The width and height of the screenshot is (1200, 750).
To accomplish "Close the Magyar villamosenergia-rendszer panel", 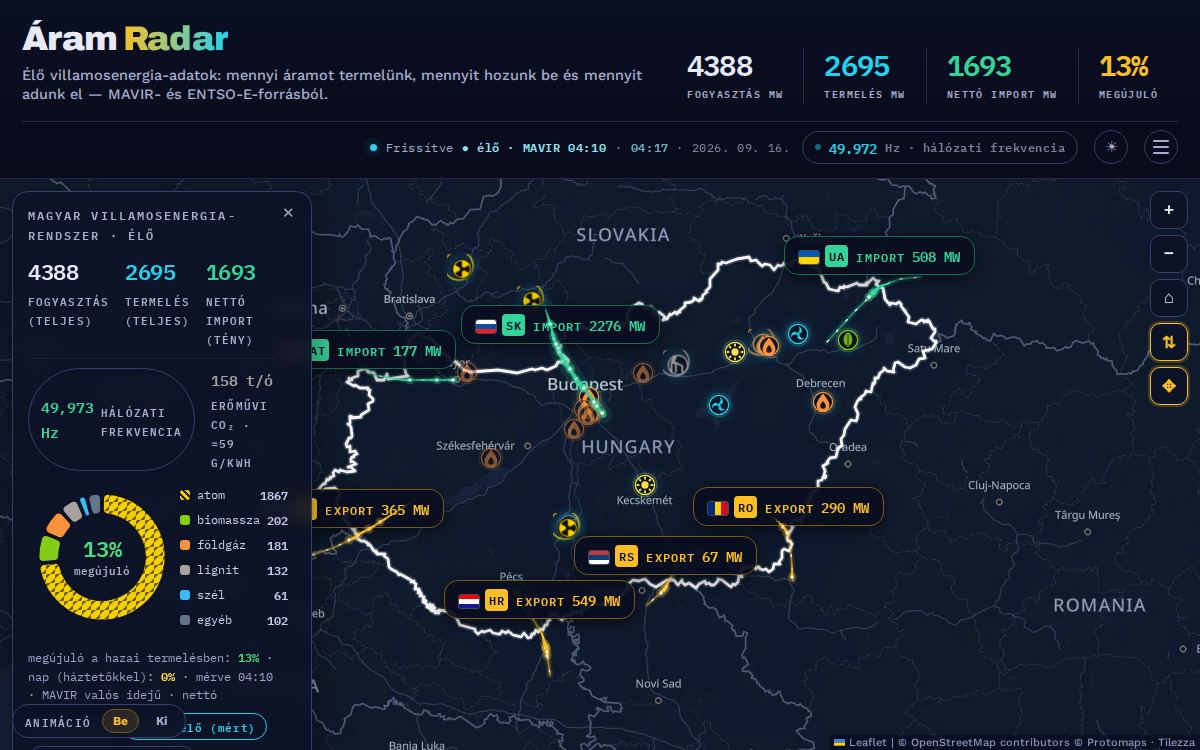I will click(x=288, y=213).
